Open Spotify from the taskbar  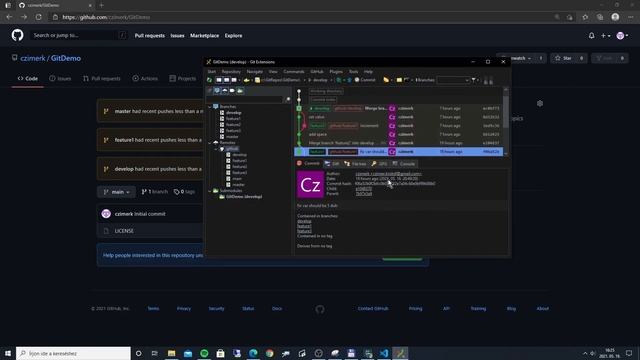point(204,353)
